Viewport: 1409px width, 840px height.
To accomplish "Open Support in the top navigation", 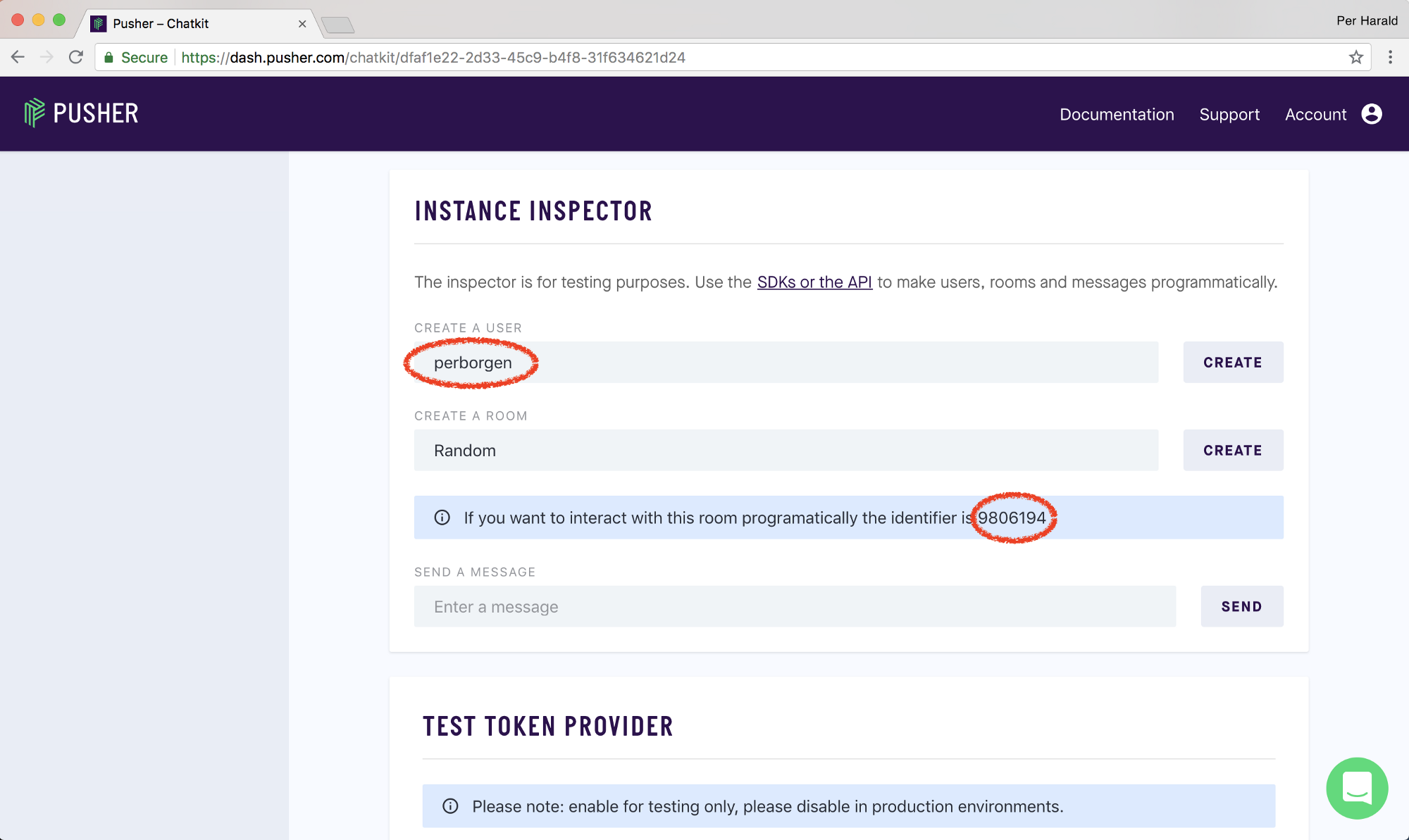I will click(1229, 114).
